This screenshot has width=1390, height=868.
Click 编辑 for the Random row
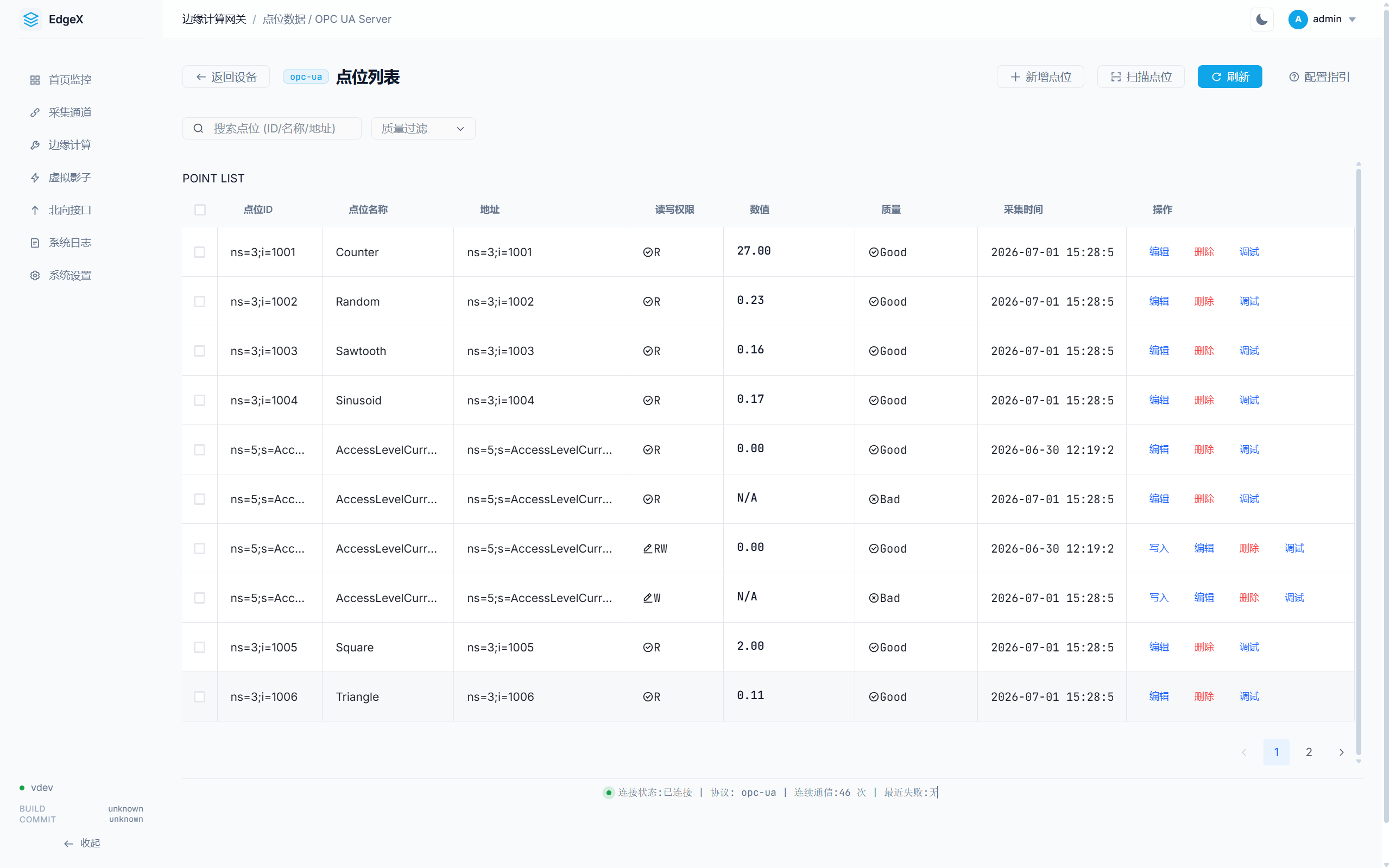click(1159, 301)
